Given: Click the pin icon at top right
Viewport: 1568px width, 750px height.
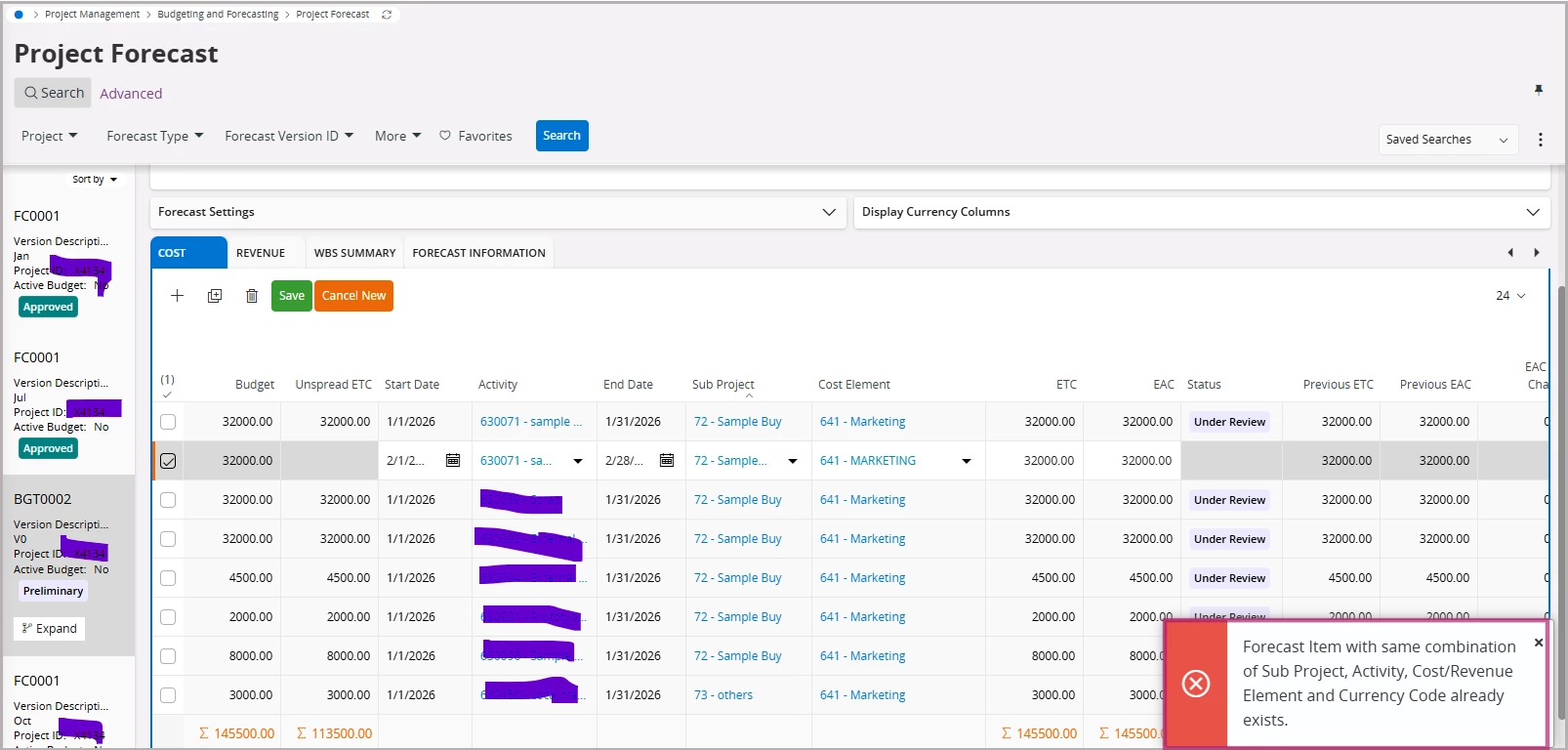Looking at the screenshot, I should [x=1539, y=90].
